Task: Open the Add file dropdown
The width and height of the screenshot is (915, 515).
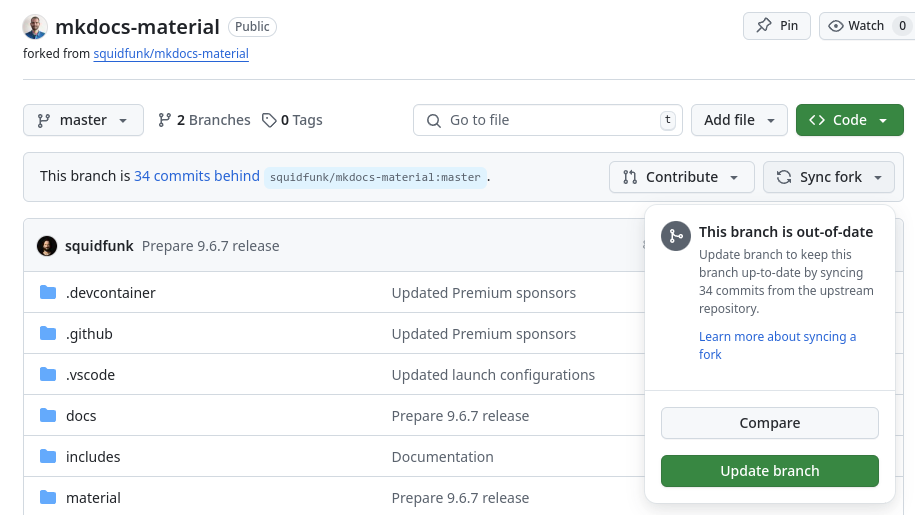Action: (x=739, y=120)
